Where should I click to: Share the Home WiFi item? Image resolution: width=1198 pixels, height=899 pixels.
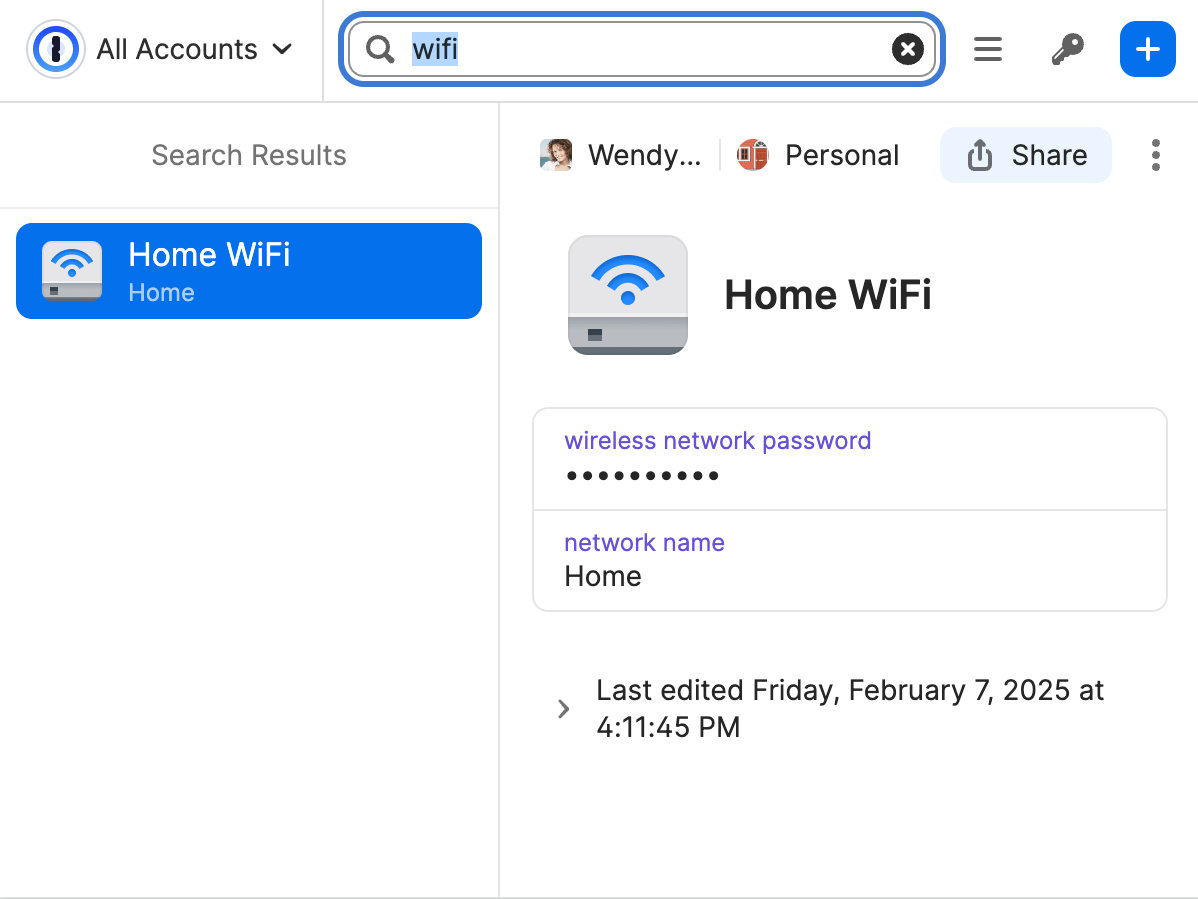pos(1025,155)
